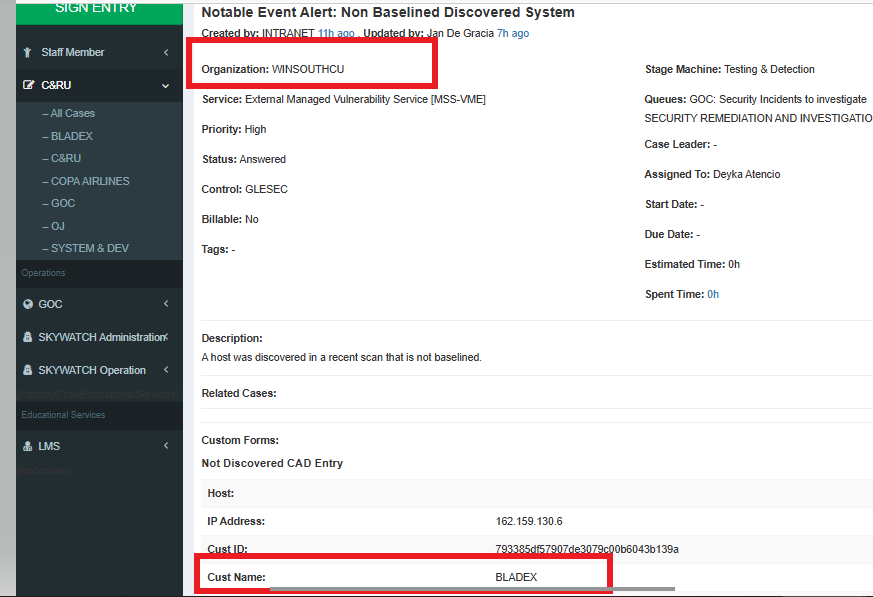Open the LMS menu label
This screenshot has height=597, width=873.
click(49, 446)
